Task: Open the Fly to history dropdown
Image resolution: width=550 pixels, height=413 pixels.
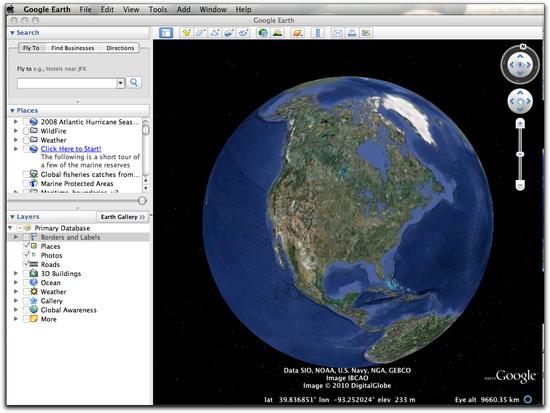Action: (x=120, y=83)
